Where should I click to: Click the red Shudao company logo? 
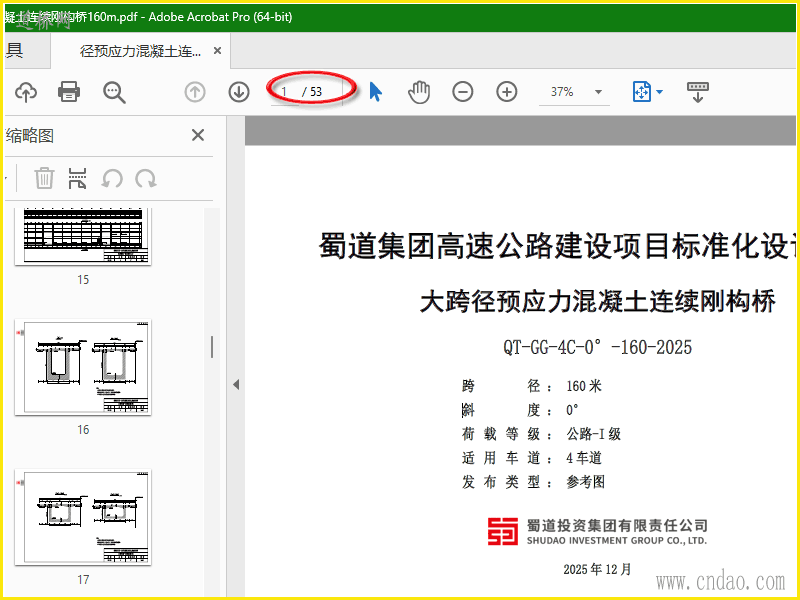pyautogui.click(x=503, y=531)
